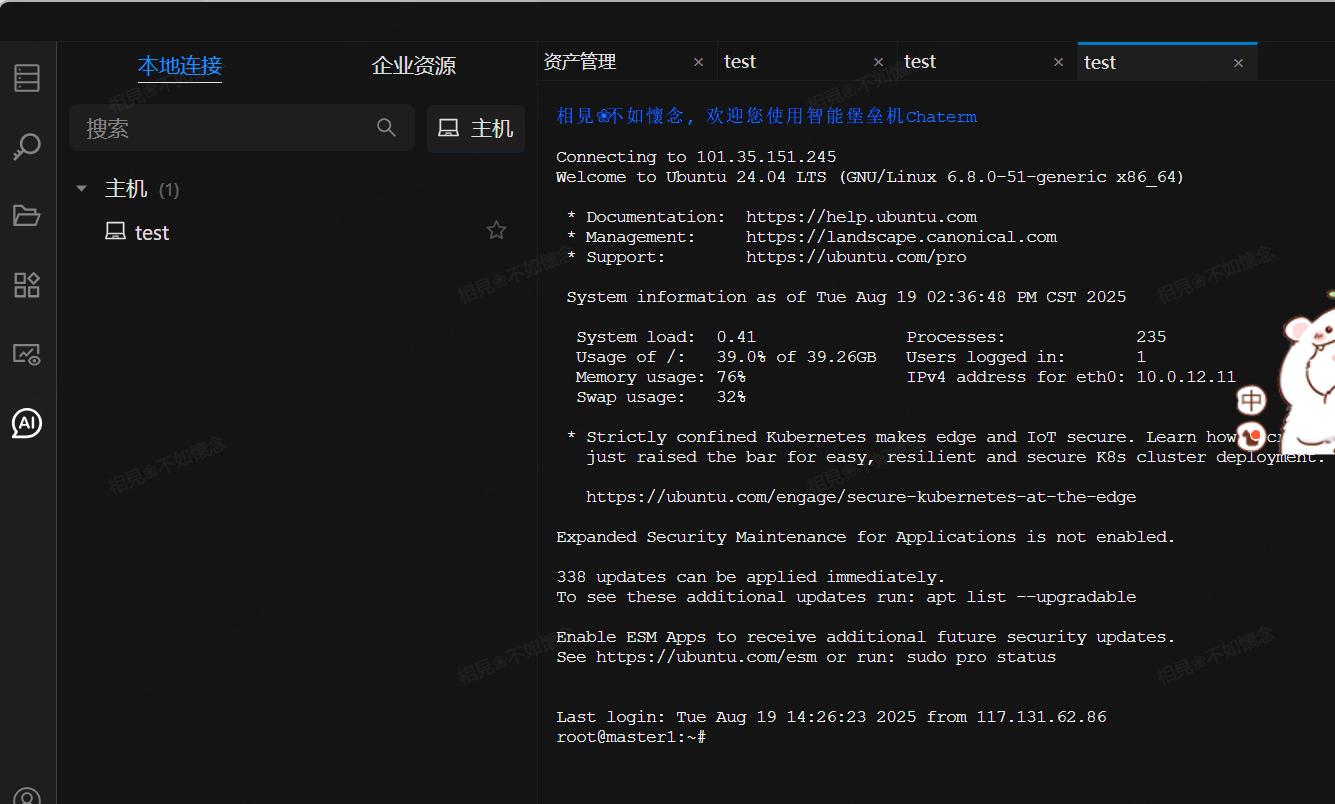
Task: Click the magnifier icon in the search box
Action: [386, 128]
